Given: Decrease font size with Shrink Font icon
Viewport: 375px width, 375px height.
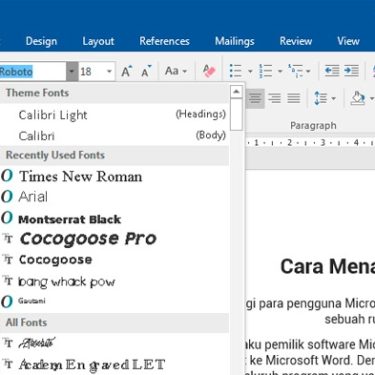Looking at the screenshot, I should point(146,71).
